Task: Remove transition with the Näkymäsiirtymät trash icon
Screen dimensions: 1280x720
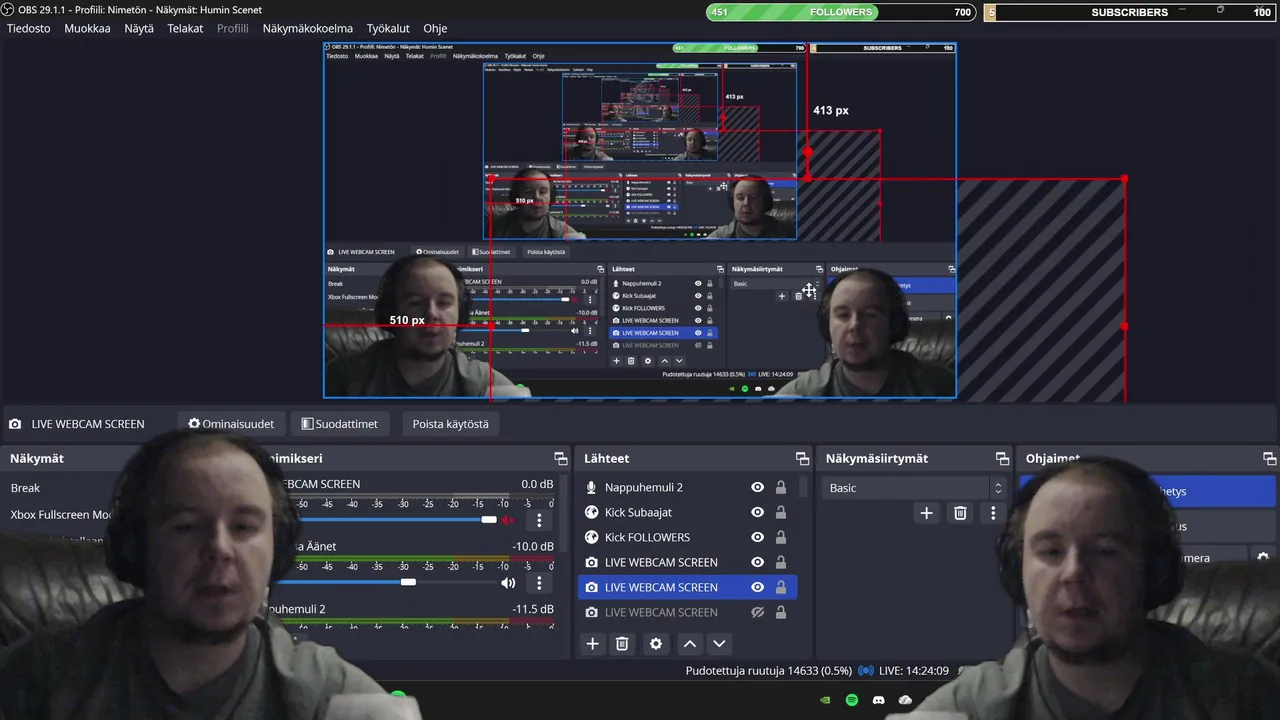Action: (x=960, y=513)
